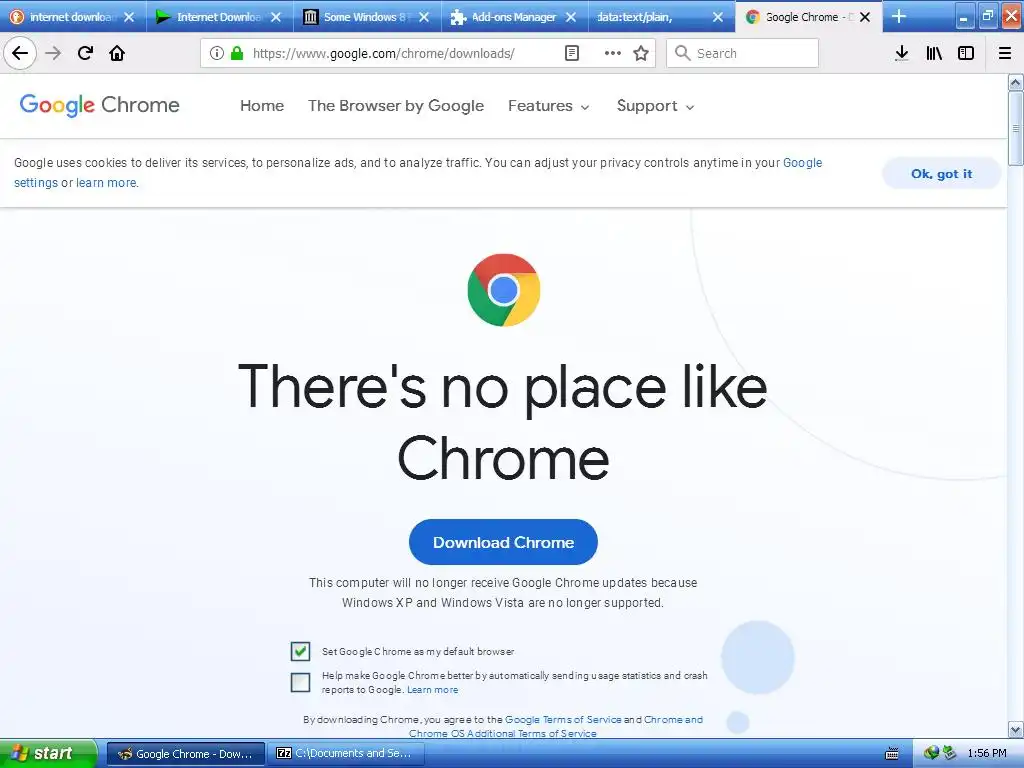
Task: Go back with the back arrow
Action: pyautogui.click(x=20, y=53)
